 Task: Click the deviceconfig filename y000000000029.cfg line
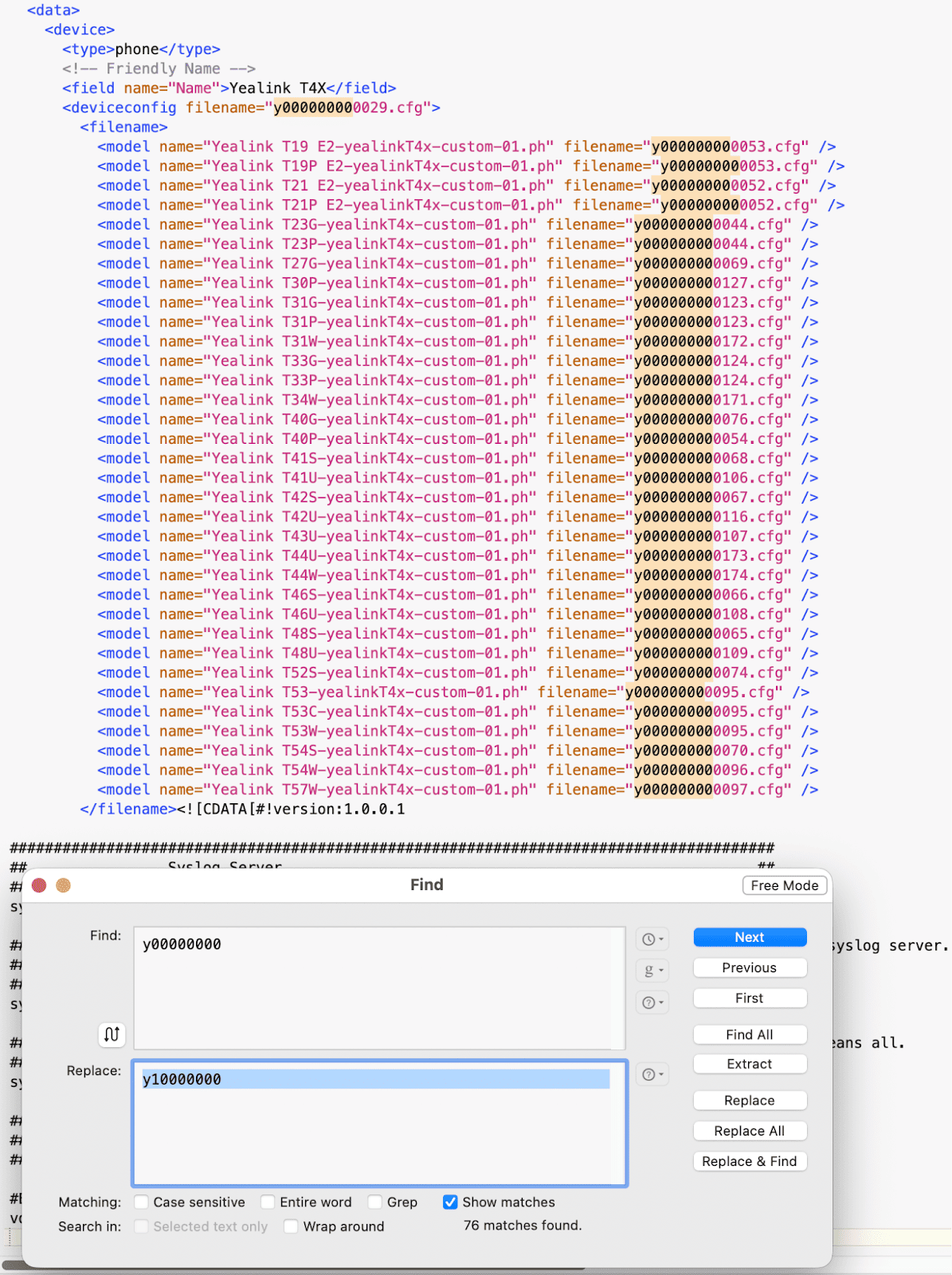point(251,108)
